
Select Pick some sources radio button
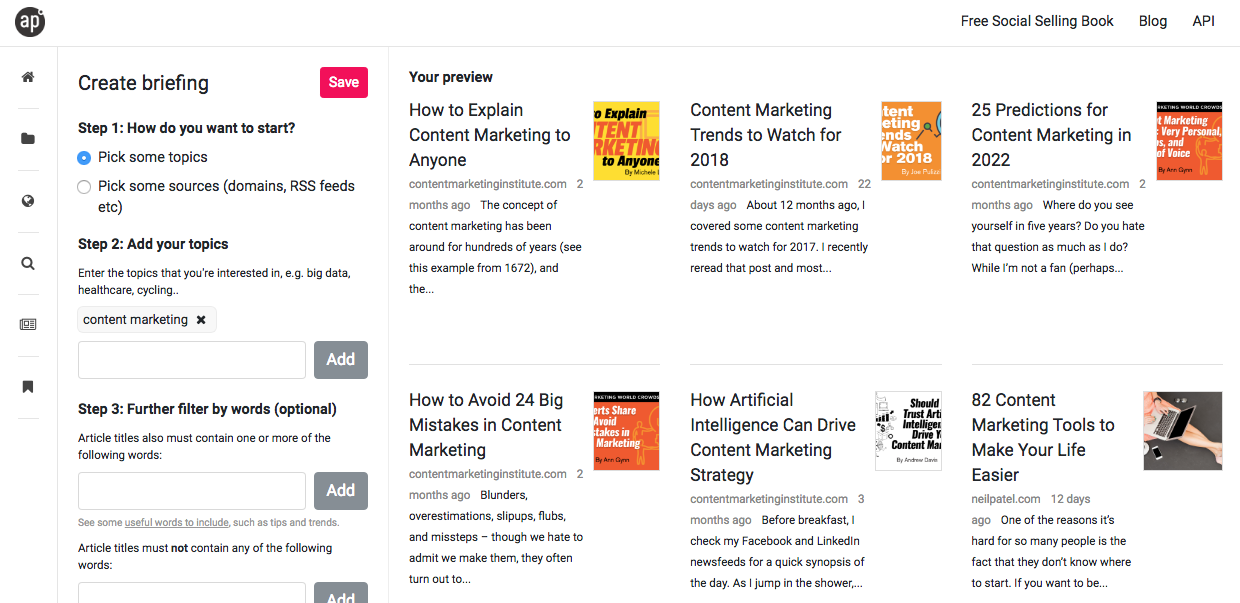coord(84,187)
